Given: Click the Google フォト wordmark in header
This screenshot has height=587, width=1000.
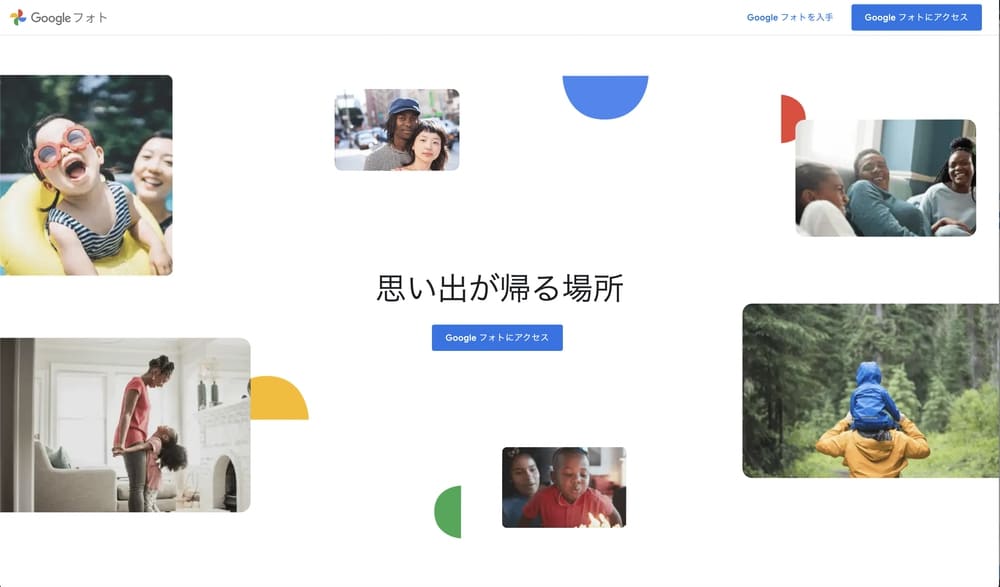Looking at the screenshot, I should click(69, 18).
